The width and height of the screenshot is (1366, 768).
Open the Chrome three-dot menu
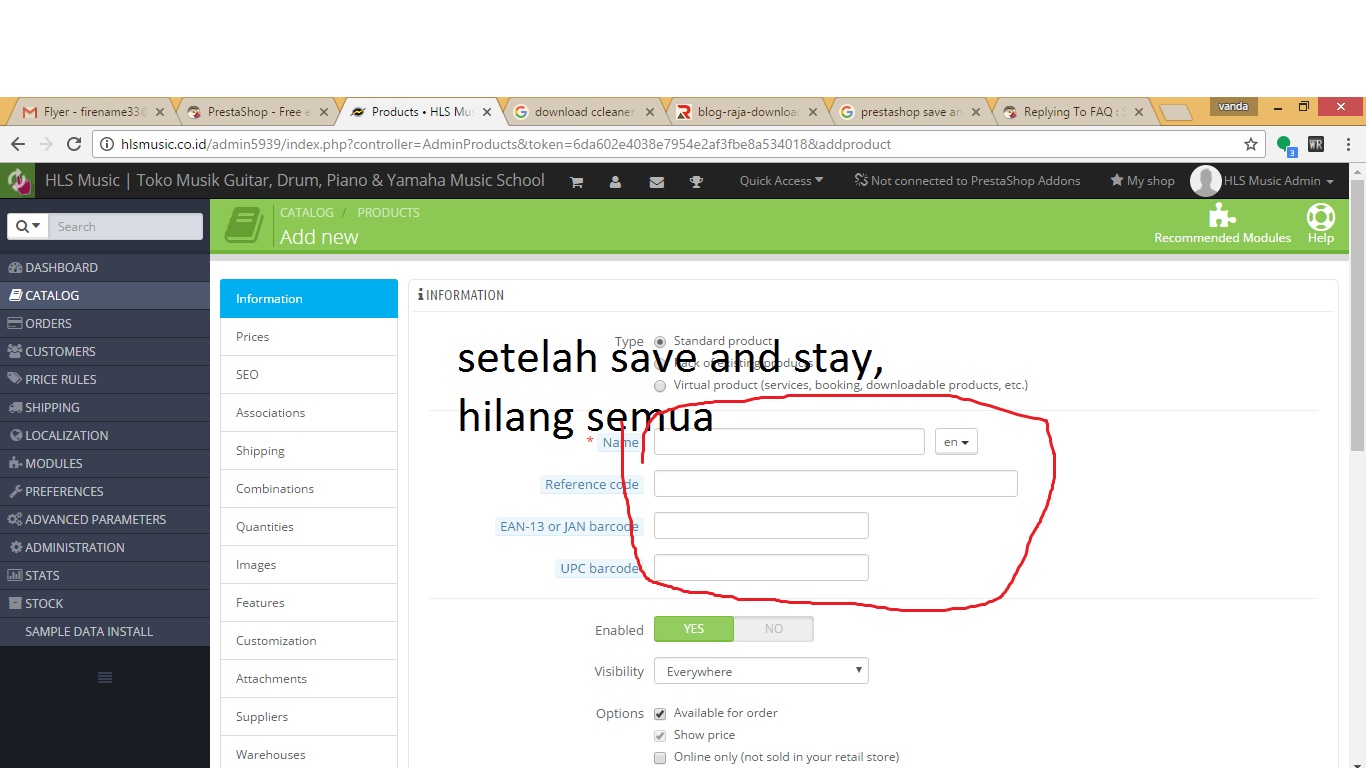[1346, 144]
